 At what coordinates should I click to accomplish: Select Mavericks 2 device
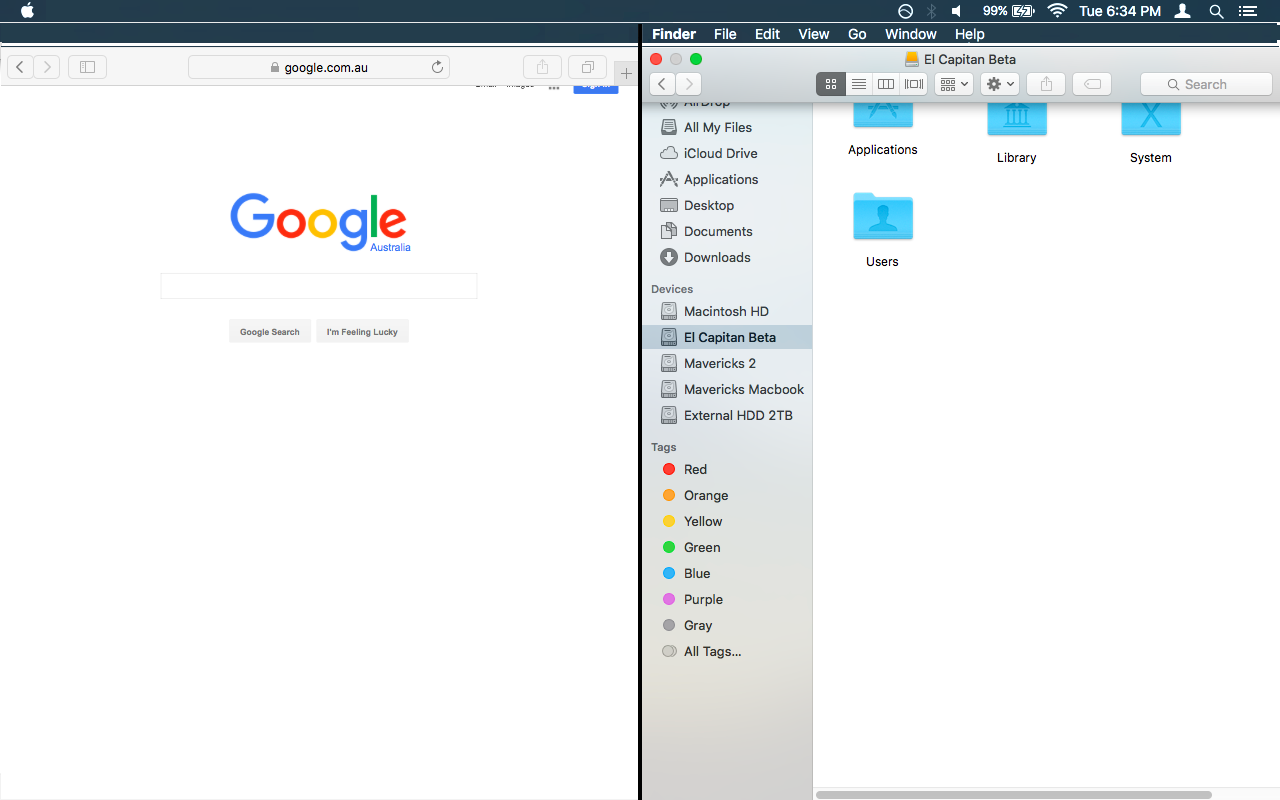[x=727, y=363]
